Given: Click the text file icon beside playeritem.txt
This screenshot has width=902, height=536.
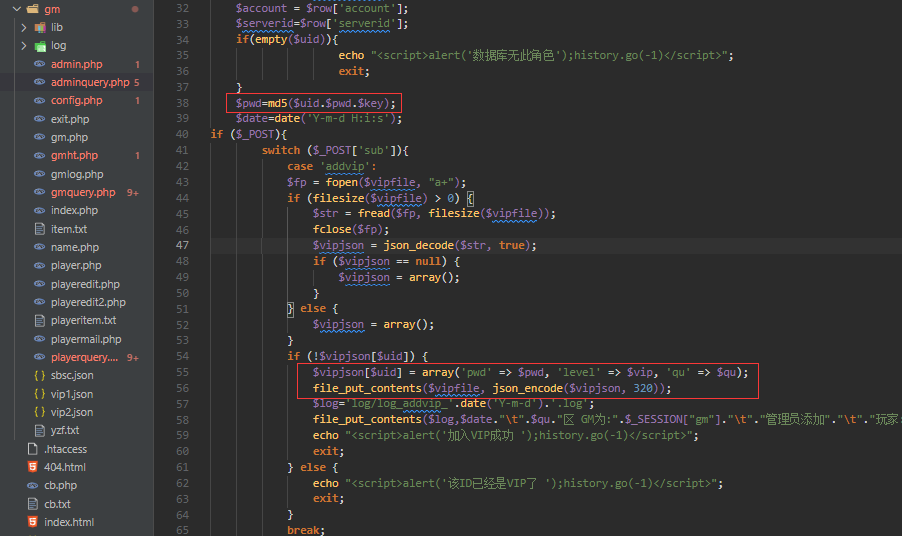Looking at the screenshot, I should (x=39, y=320).
